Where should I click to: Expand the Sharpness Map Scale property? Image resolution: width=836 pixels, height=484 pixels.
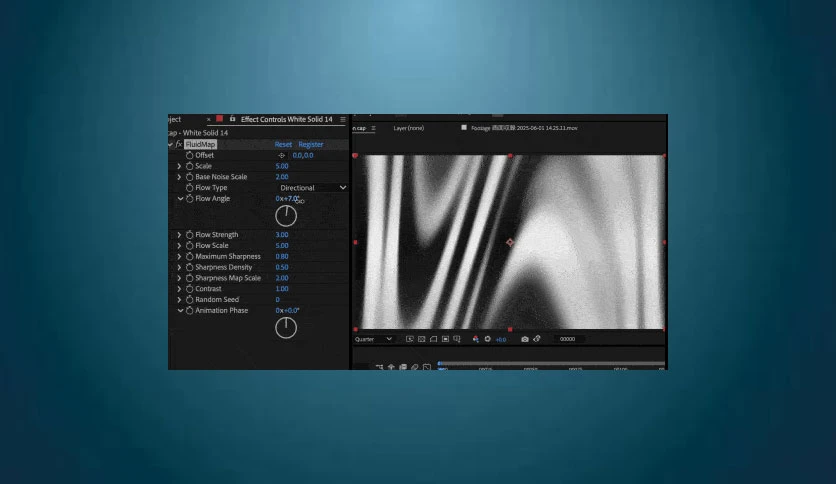(x=179, y=278)
